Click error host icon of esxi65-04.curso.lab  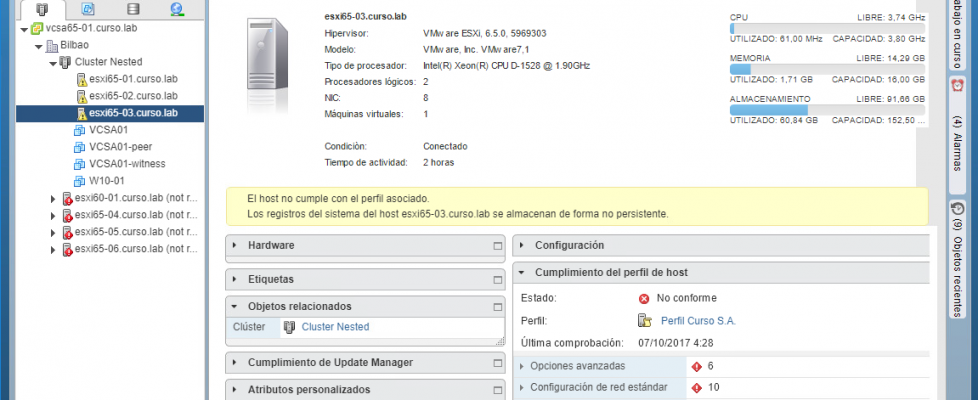(67, 215)
